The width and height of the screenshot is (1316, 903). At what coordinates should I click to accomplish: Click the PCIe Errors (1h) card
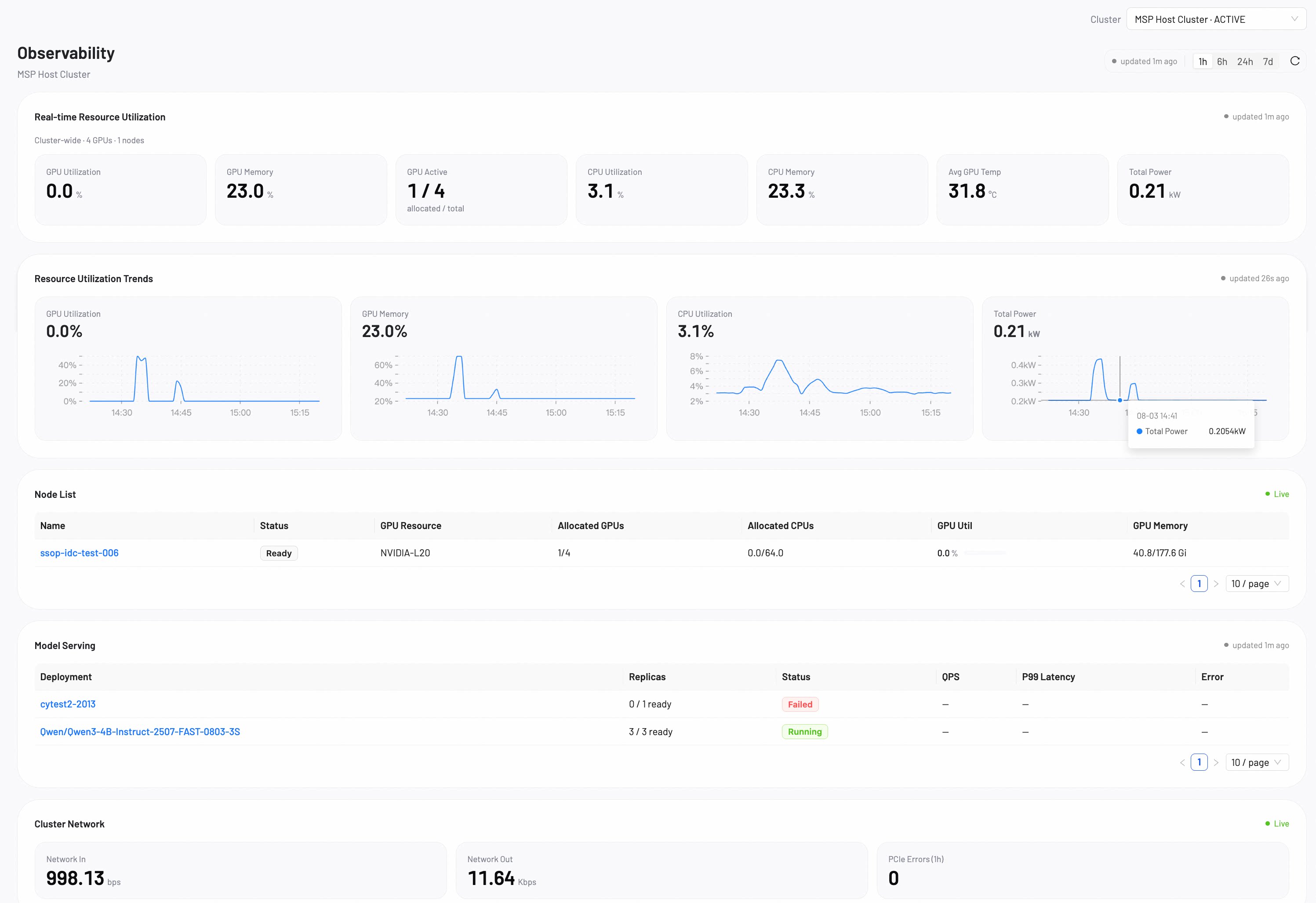click(1083, 870)
